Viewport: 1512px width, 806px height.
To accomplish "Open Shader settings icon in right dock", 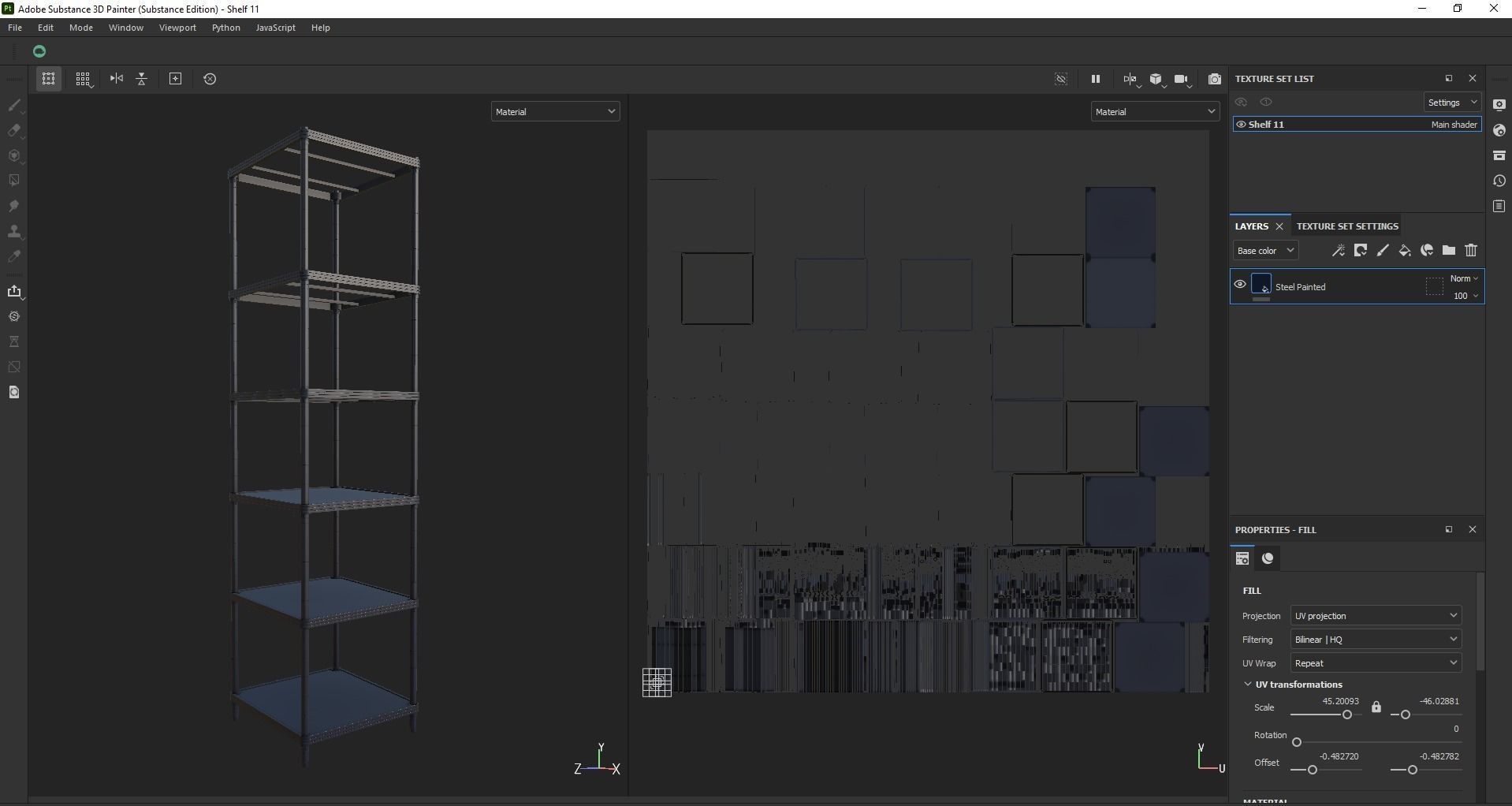I will [x=1499, y=130].
